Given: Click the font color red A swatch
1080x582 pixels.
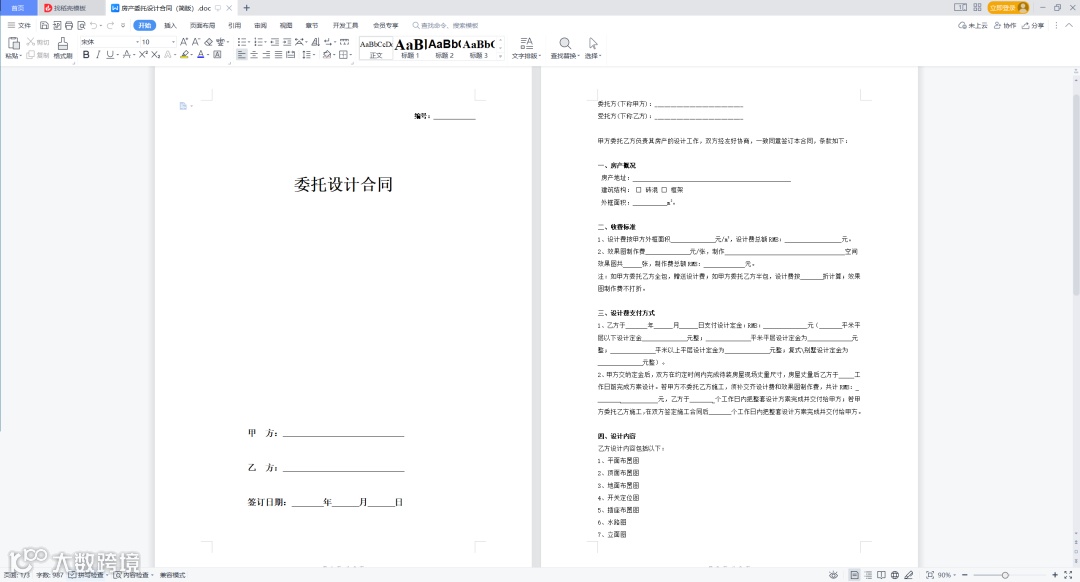Looking at the screenshot, I should [x=200, y=54].
